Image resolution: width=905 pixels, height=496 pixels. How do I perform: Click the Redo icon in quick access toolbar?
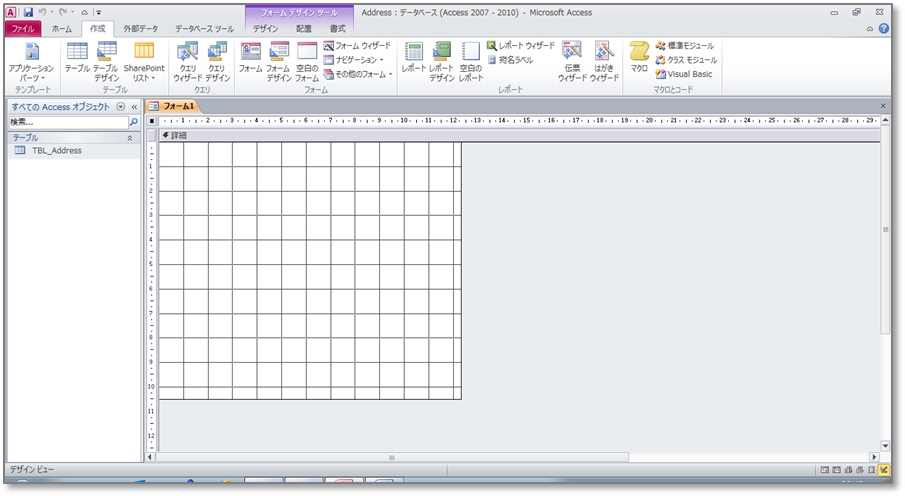[x=63, y=12]
